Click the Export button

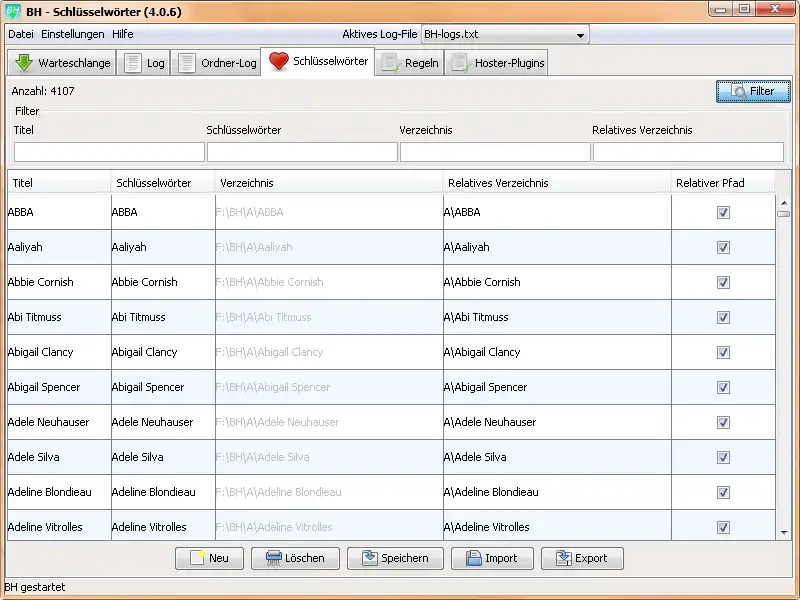[x=582, y=558]
